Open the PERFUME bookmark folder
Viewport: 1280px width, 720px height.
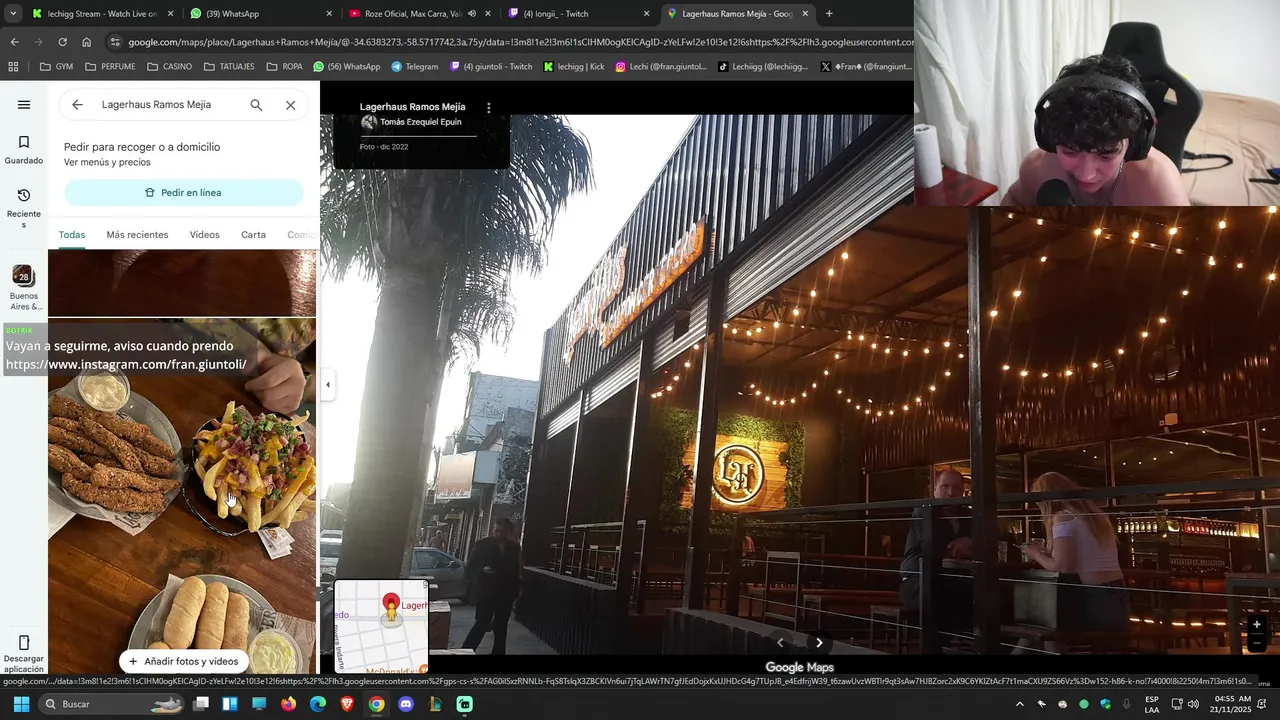point(110,67)
